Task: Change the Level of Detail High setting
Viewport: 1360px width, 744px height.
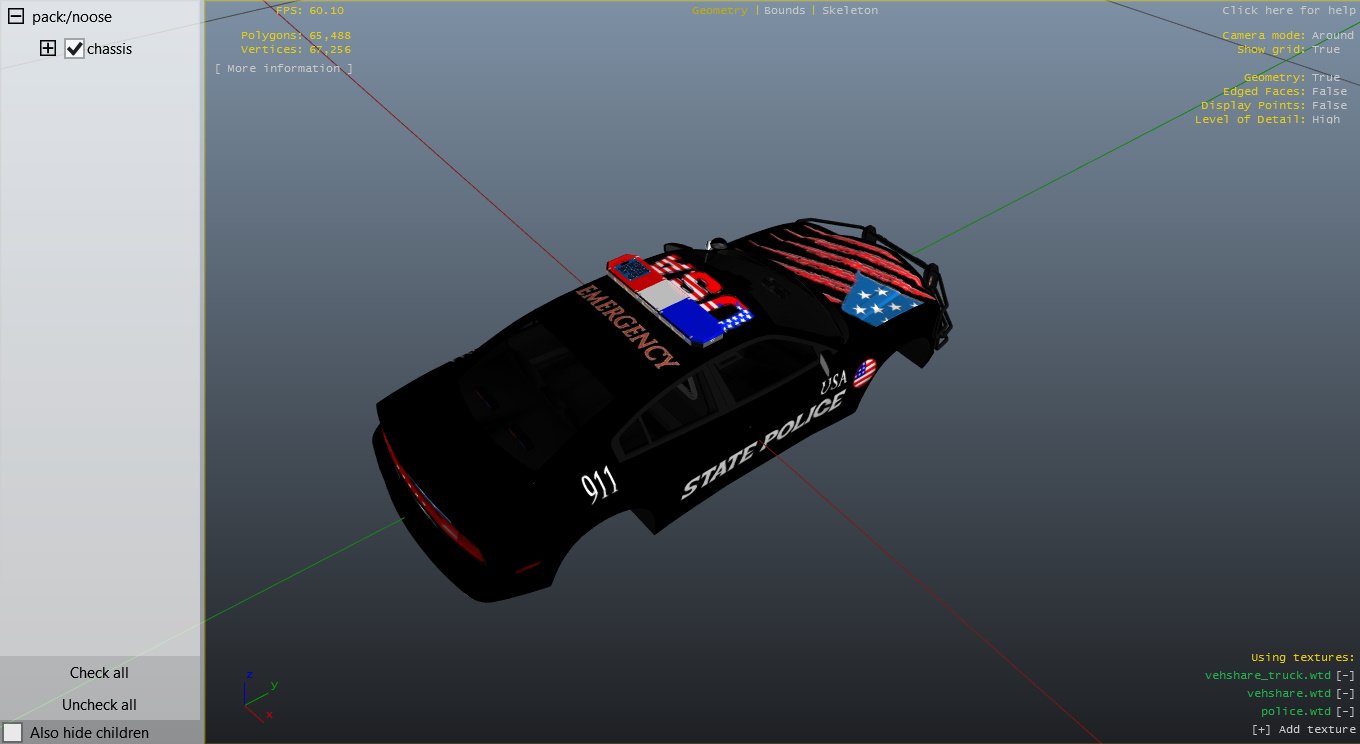Action: click(x=1325, y=119)
